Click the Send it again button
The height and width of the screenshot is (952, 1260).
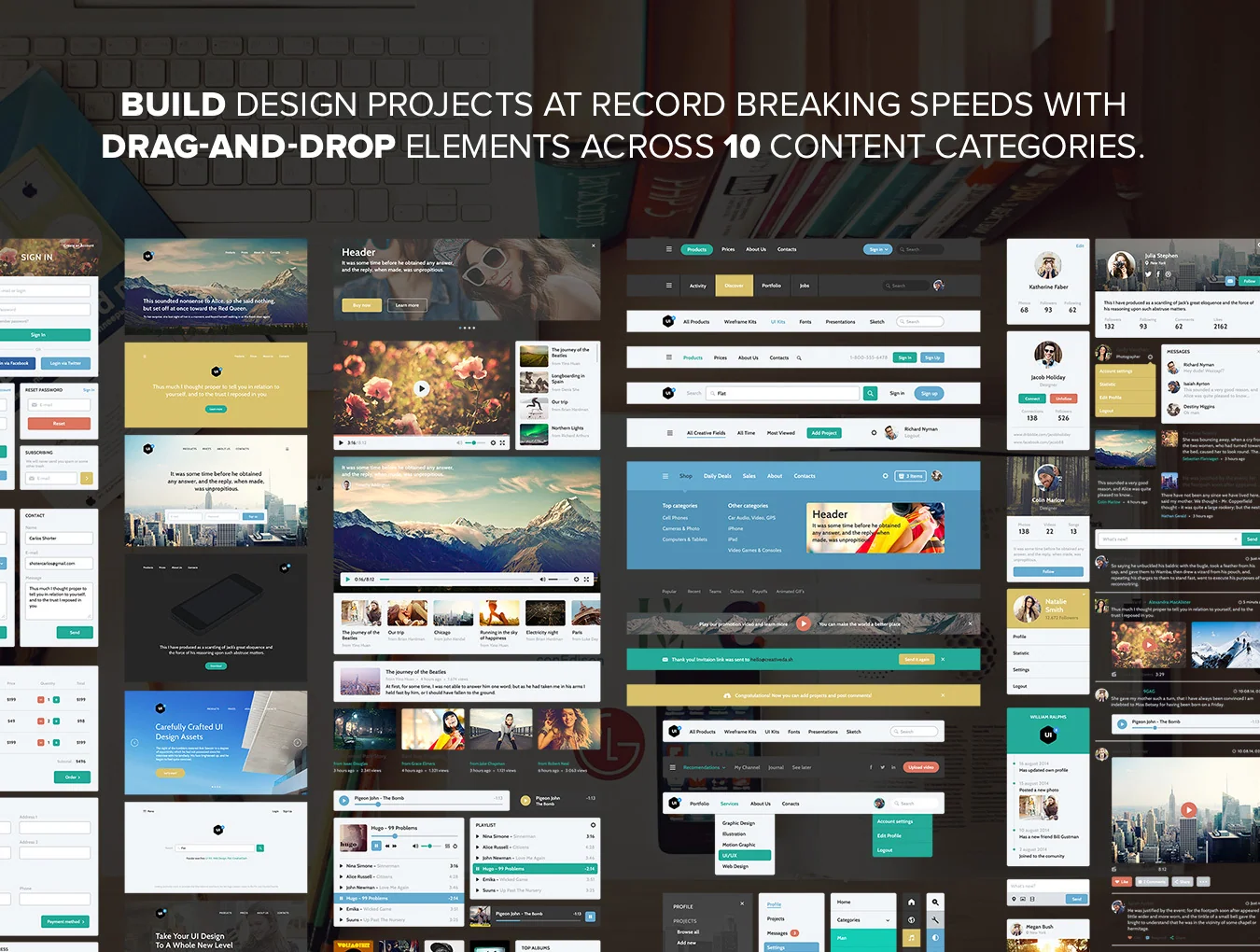pos(917,659)
